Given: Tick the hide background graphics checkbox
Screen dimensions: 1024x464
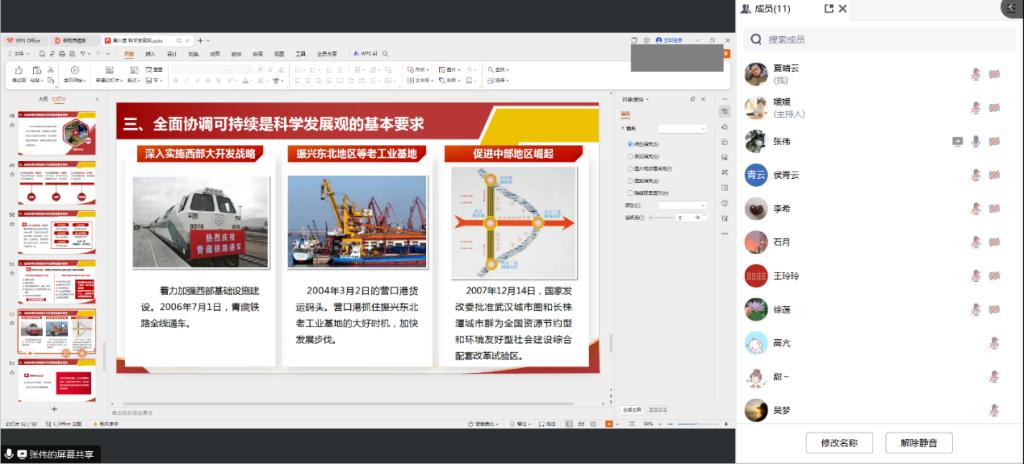Looking at the screenshot, I should [x=628, y=192].
